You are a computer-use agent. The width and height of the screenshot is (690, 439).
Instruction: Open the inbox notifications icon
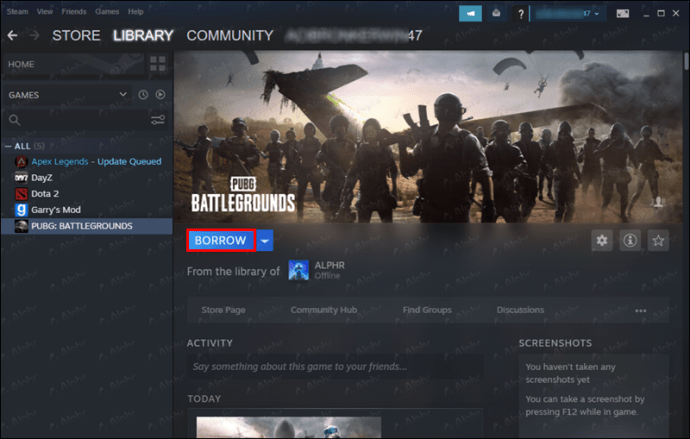click(496, 14)
